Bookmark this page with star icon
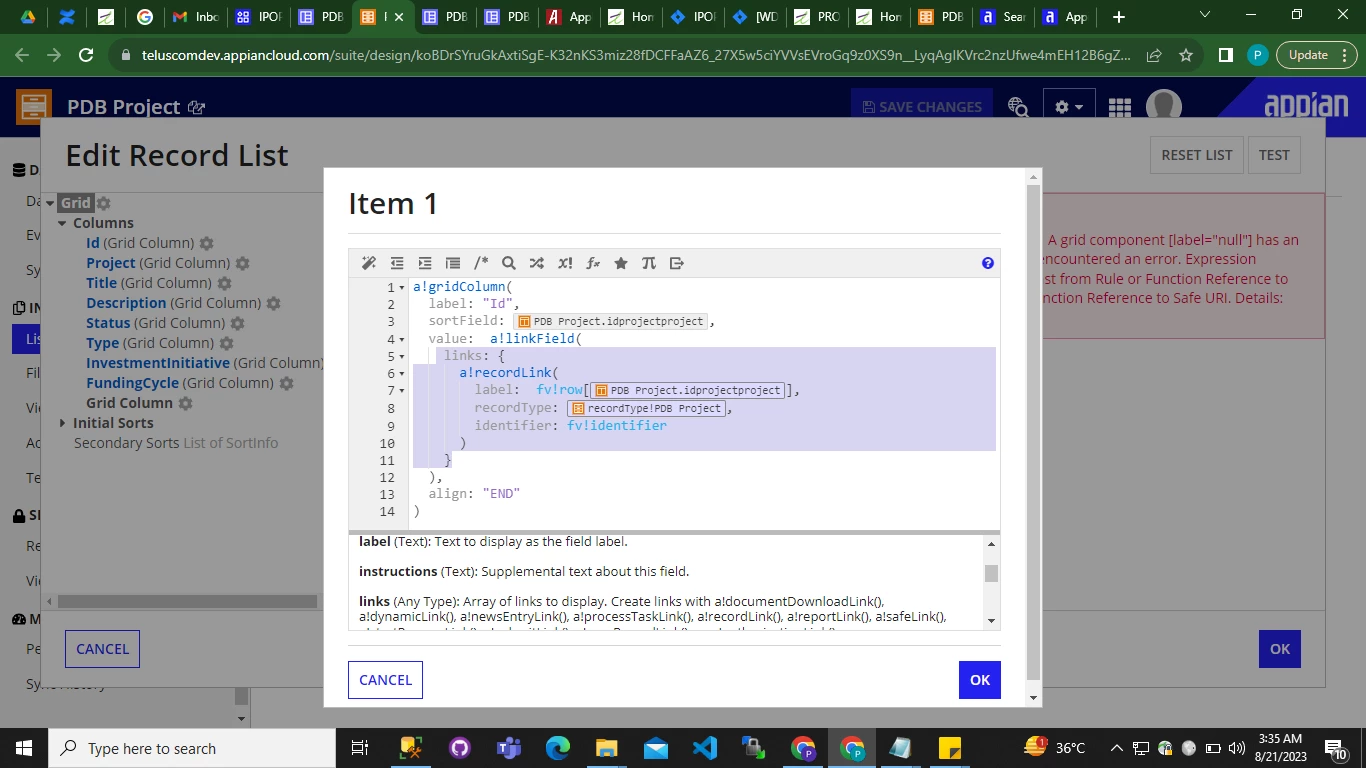Viewport: 1366px width, 768px height. 1186,55
